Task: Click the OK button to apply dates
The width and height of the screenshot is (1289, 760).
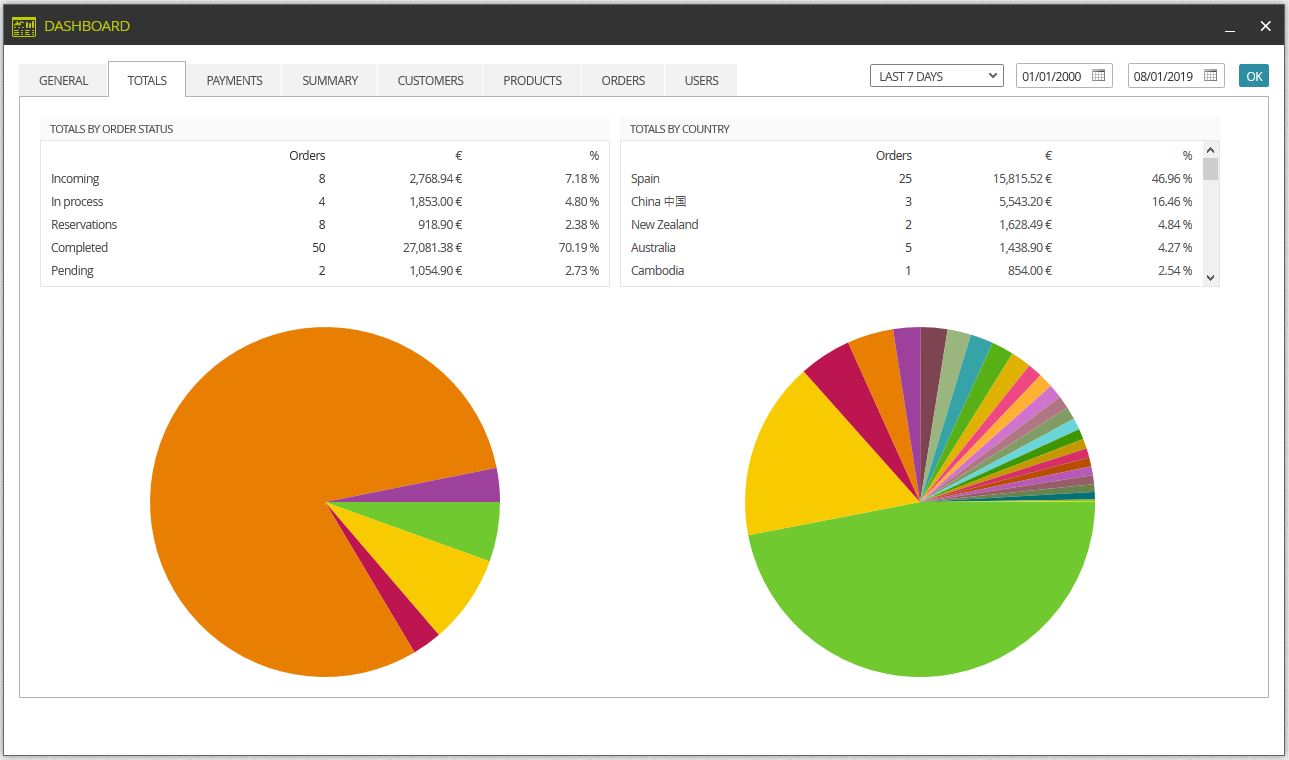Action: pos(1253,76)
